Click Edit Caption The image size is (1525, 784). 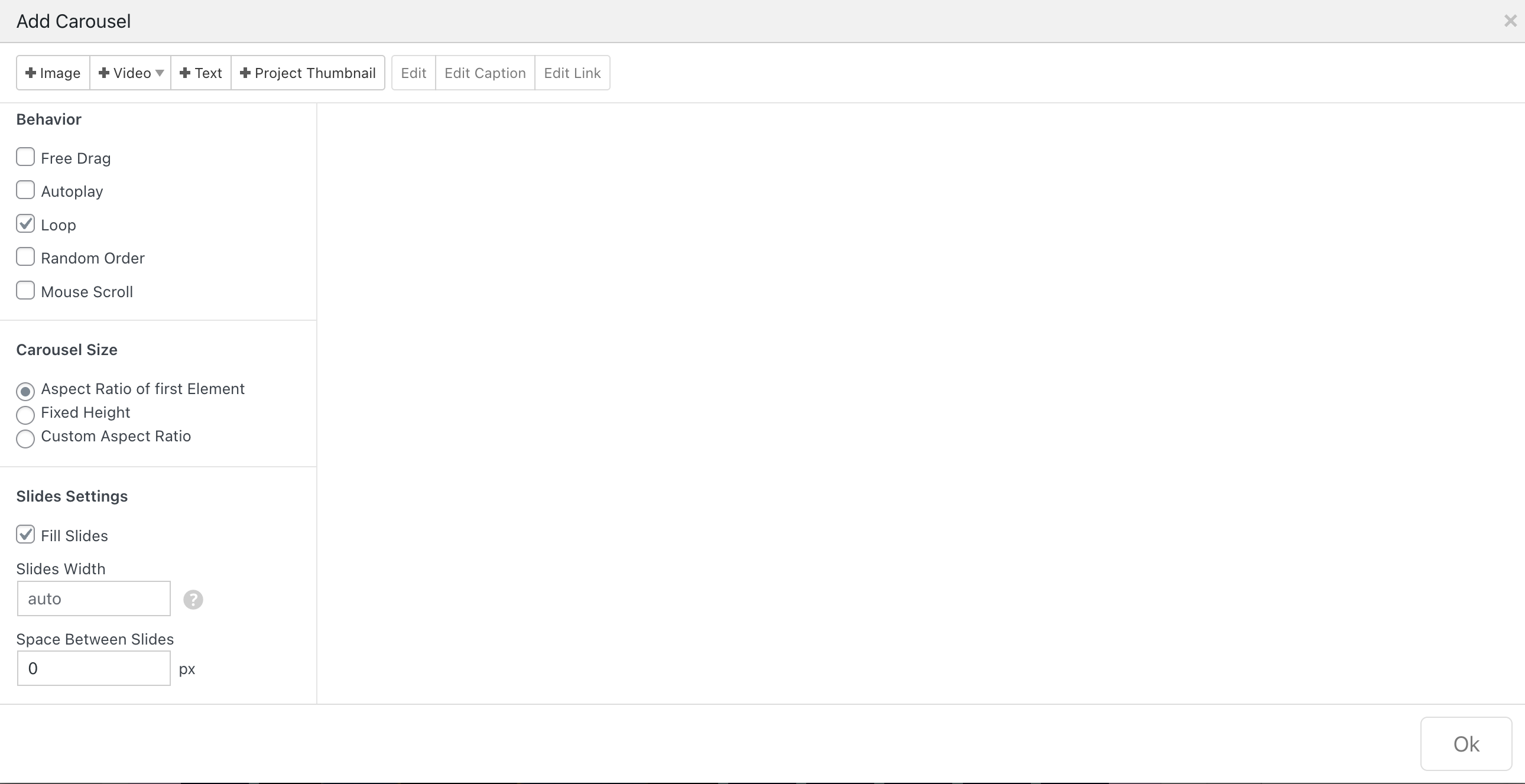point(485,73)
